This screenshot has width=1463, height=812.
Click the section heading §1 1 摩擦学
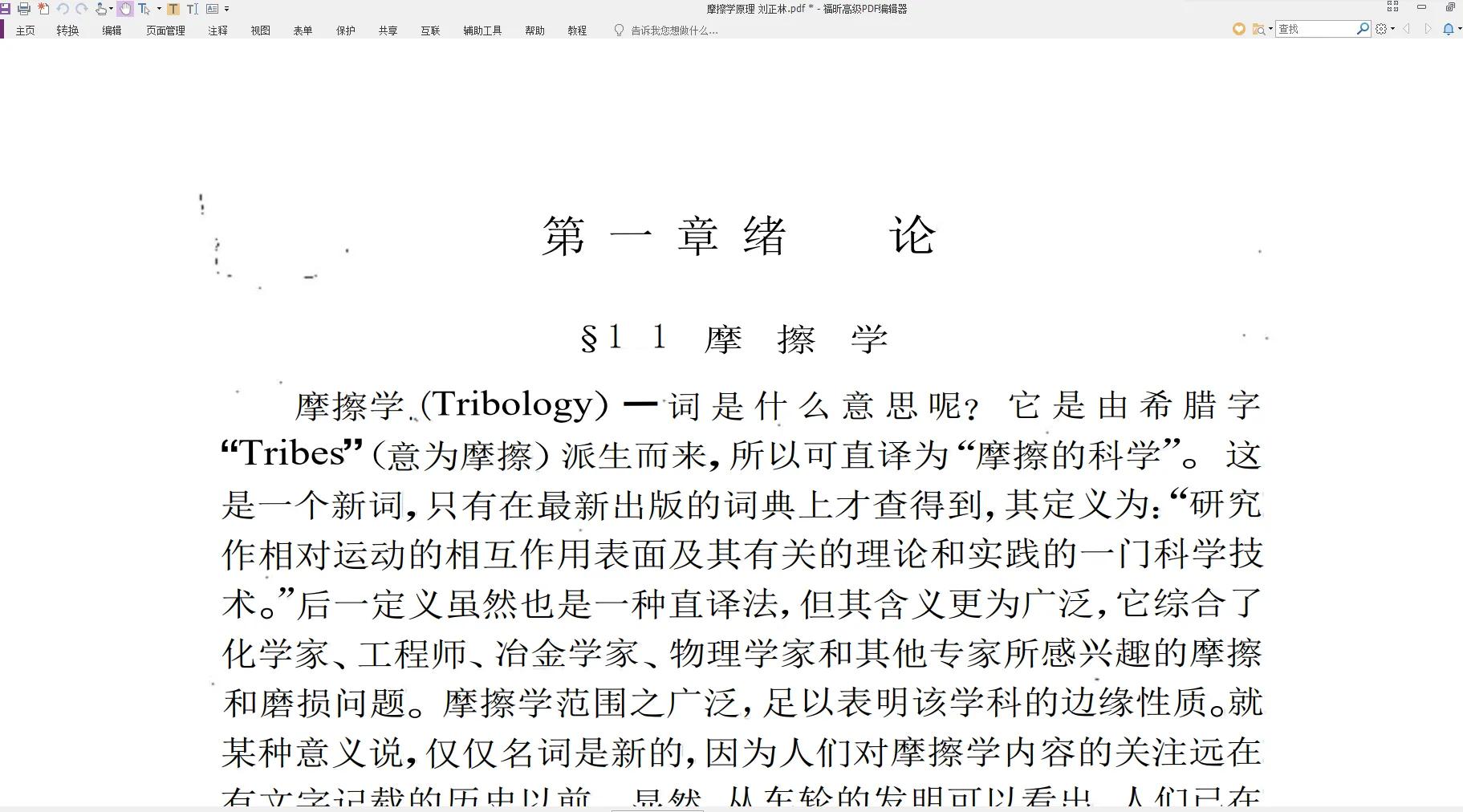point(734,339)
